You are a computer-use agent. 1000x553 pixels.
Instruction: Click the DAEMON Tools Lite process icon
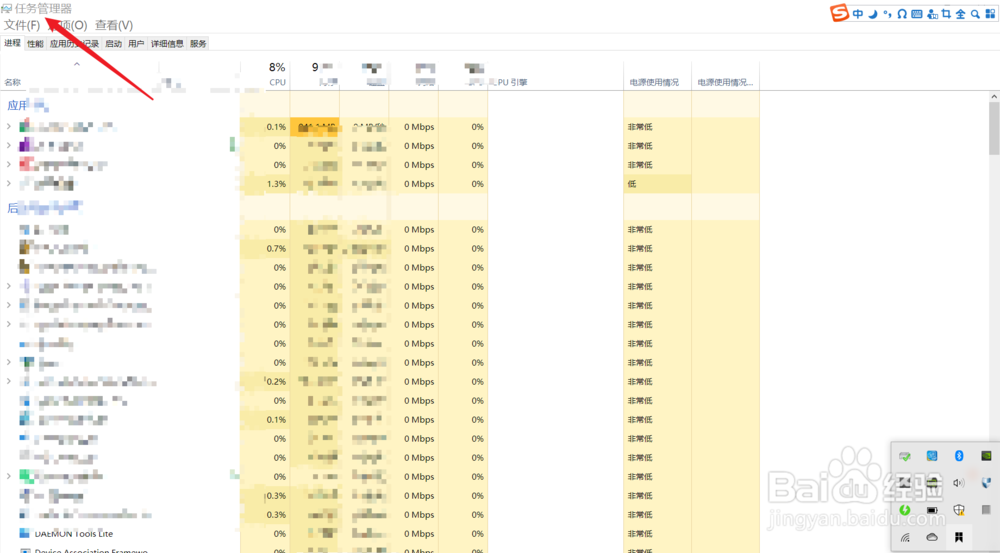coord(24,533)
